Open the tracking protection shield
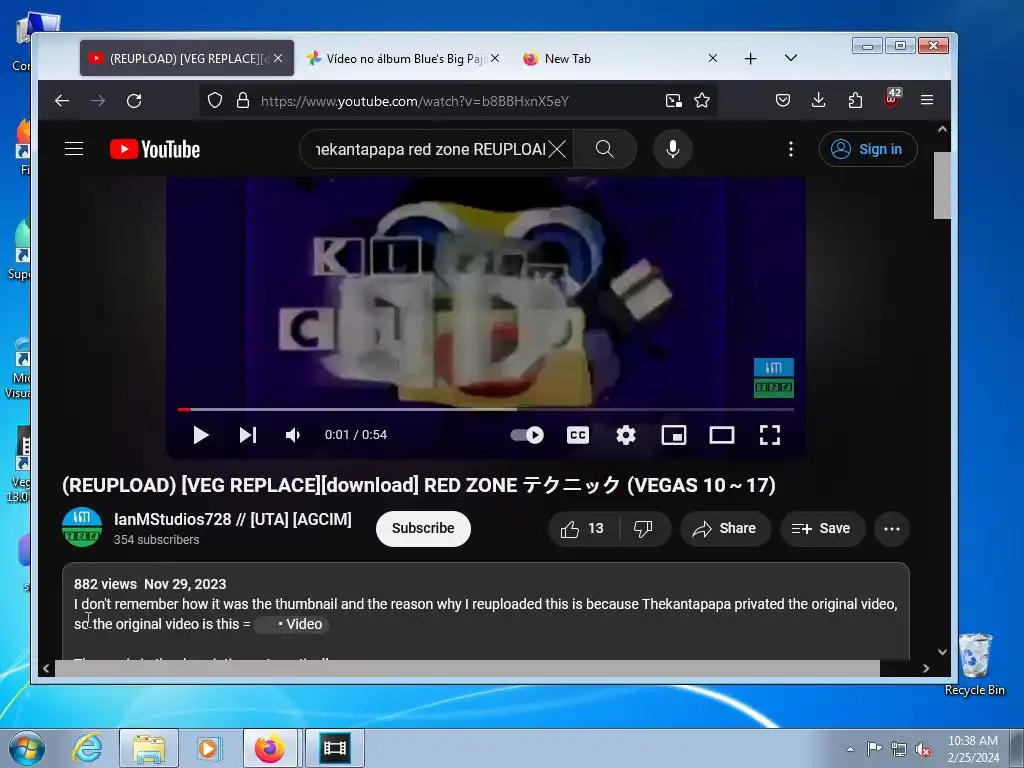Viewport: 1024px width, 768px height. click(x=215, y=101)
